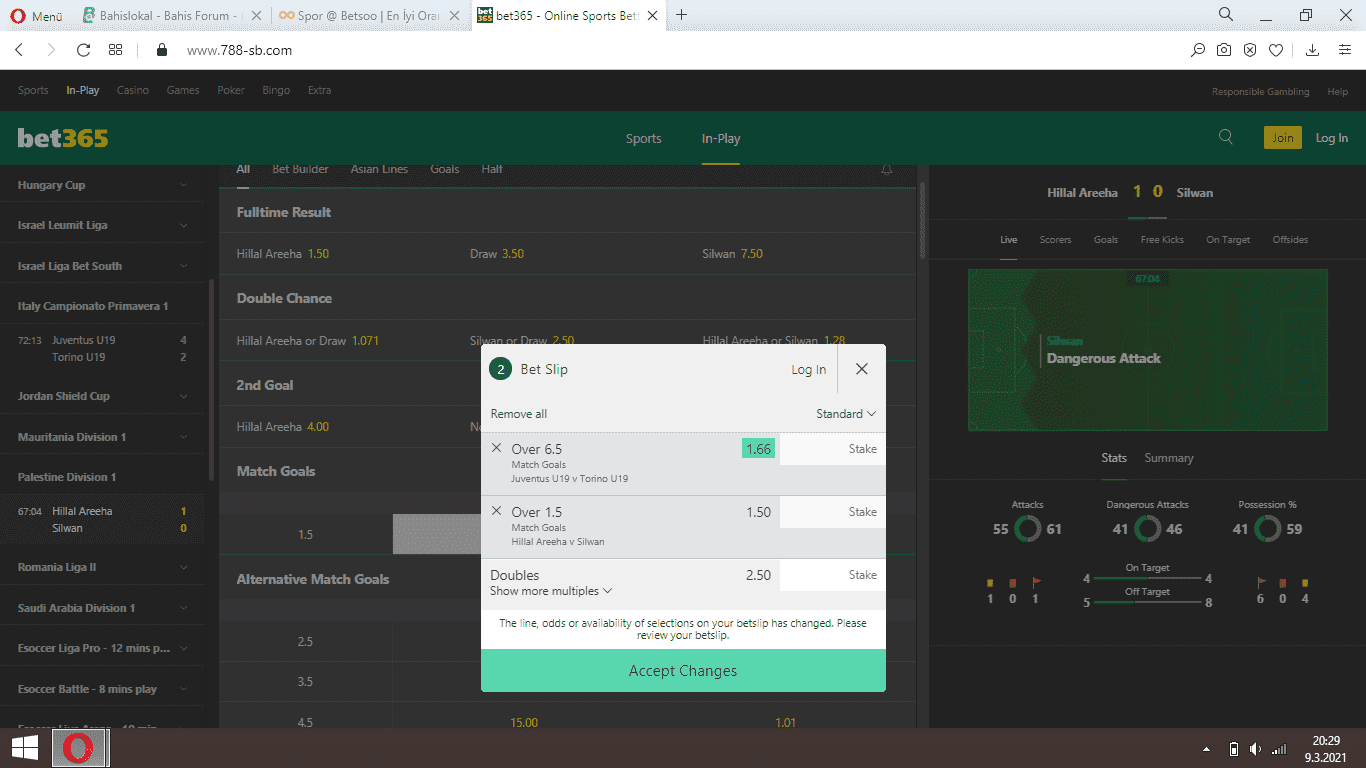The height and width of the screenshot is (768, 1366).
Task: Select the Asian Lines tab
Action: 379,169
